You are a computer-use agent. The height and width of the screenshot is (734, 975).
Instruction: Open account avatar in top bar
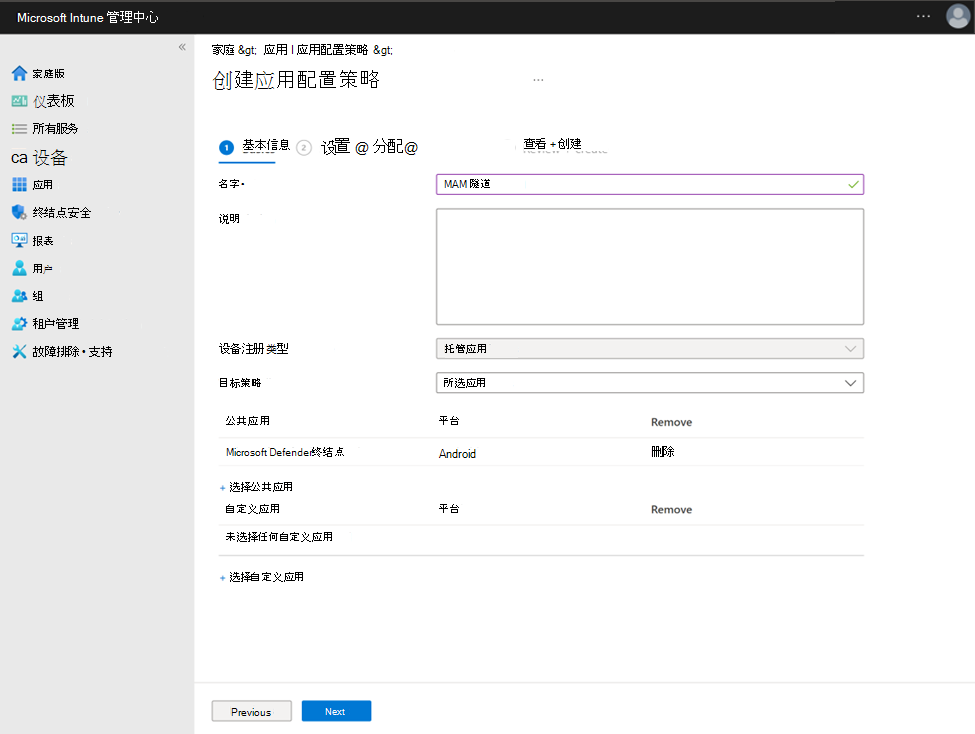pos(958,17)
